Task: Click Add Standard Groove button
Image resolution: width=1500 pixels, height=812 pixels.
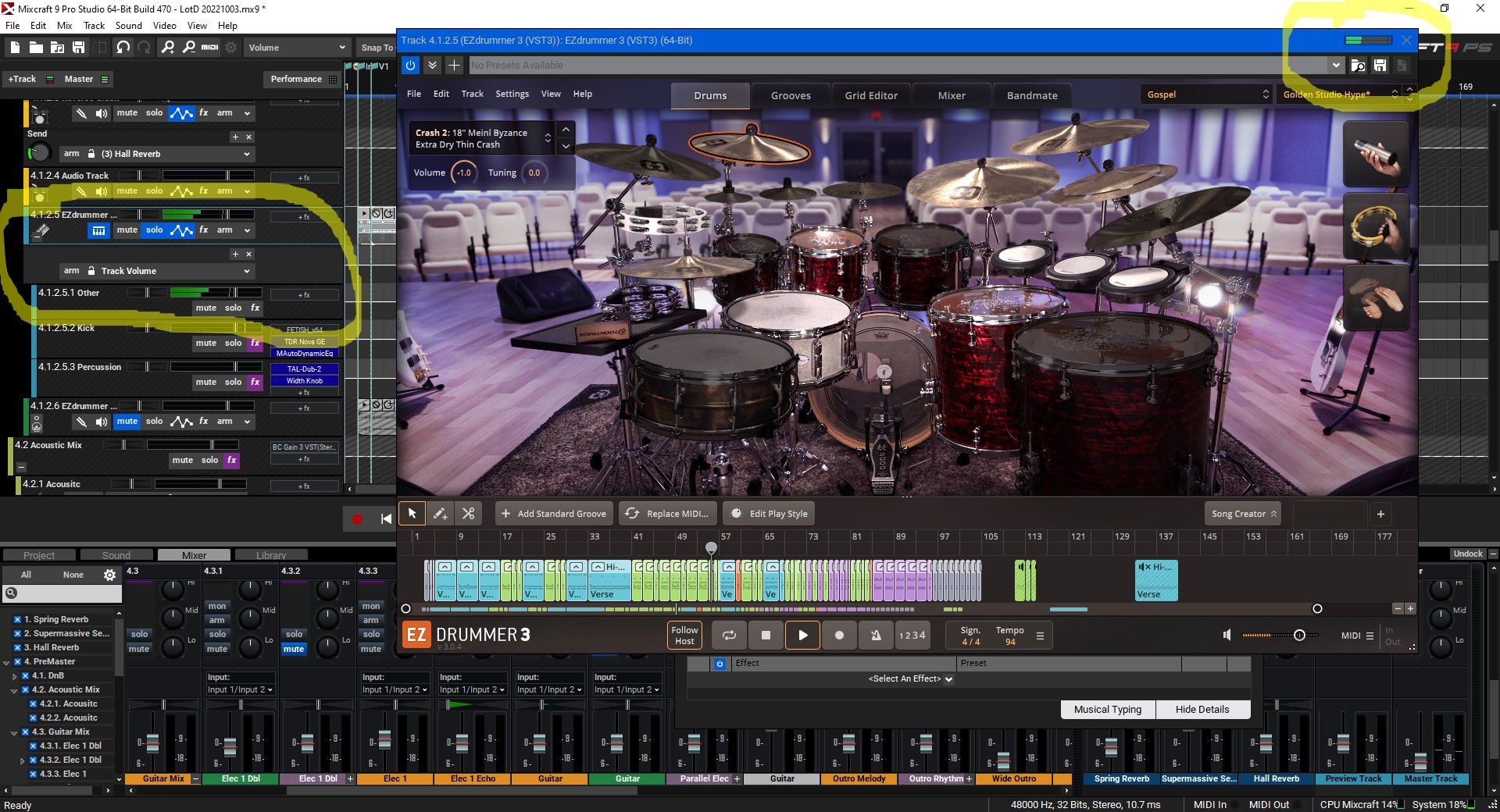Action: tap(554, 514)
